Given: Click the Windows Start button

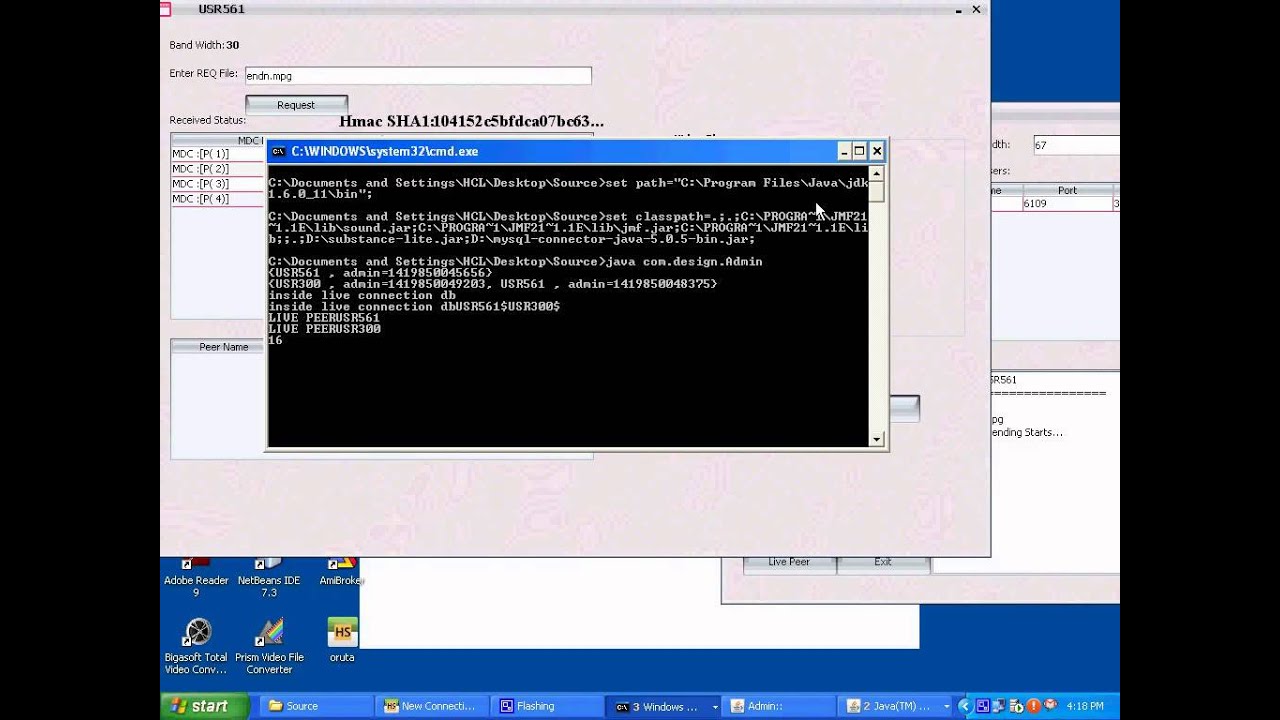Looking at the screenshot, I should pyautogui.click(x=205, y=706).
